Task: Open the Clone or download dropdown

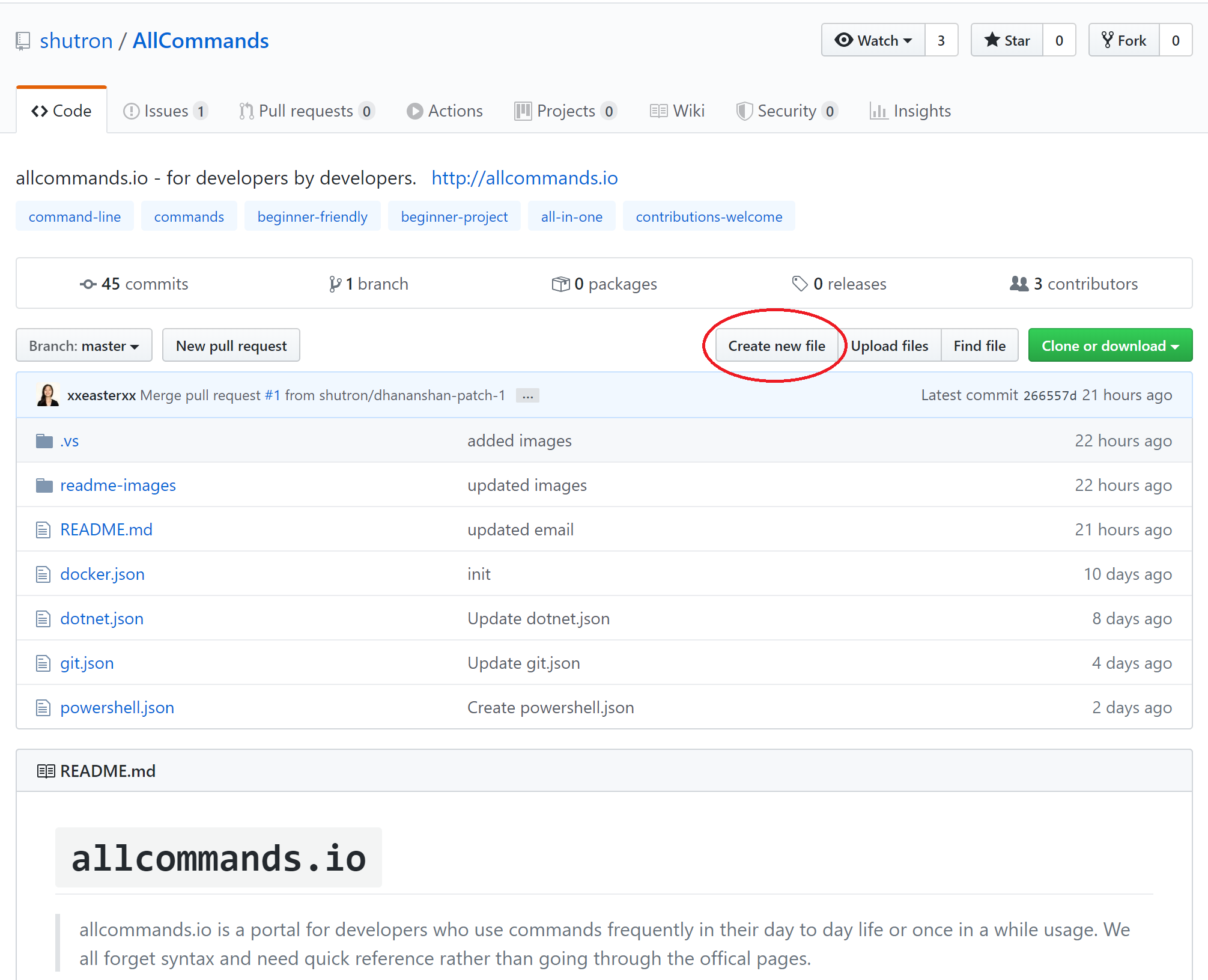Action: (1109, 345)
